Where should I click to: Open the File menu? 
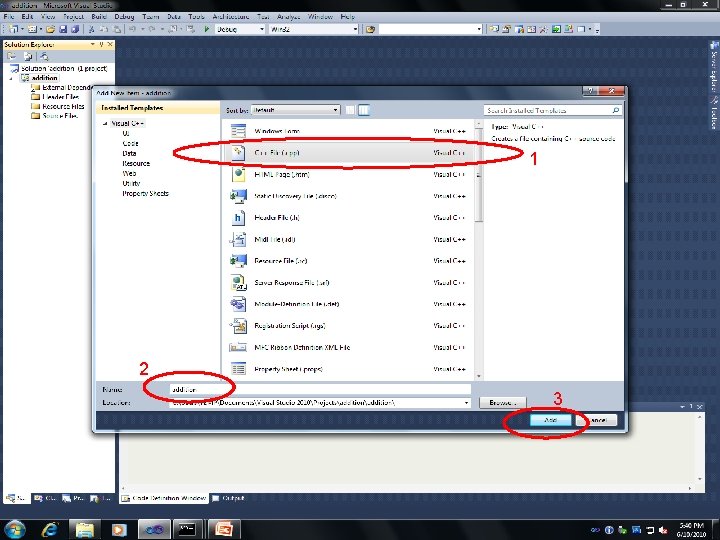[x=9, y=17]
